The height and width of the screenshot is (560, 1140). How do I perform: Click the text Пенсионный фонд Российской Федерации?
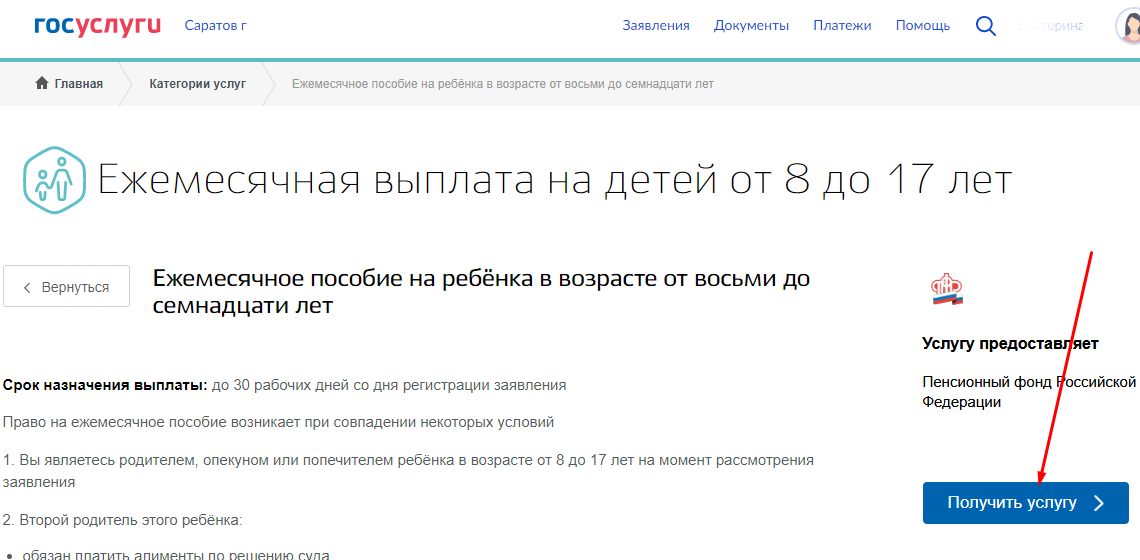1029,392
